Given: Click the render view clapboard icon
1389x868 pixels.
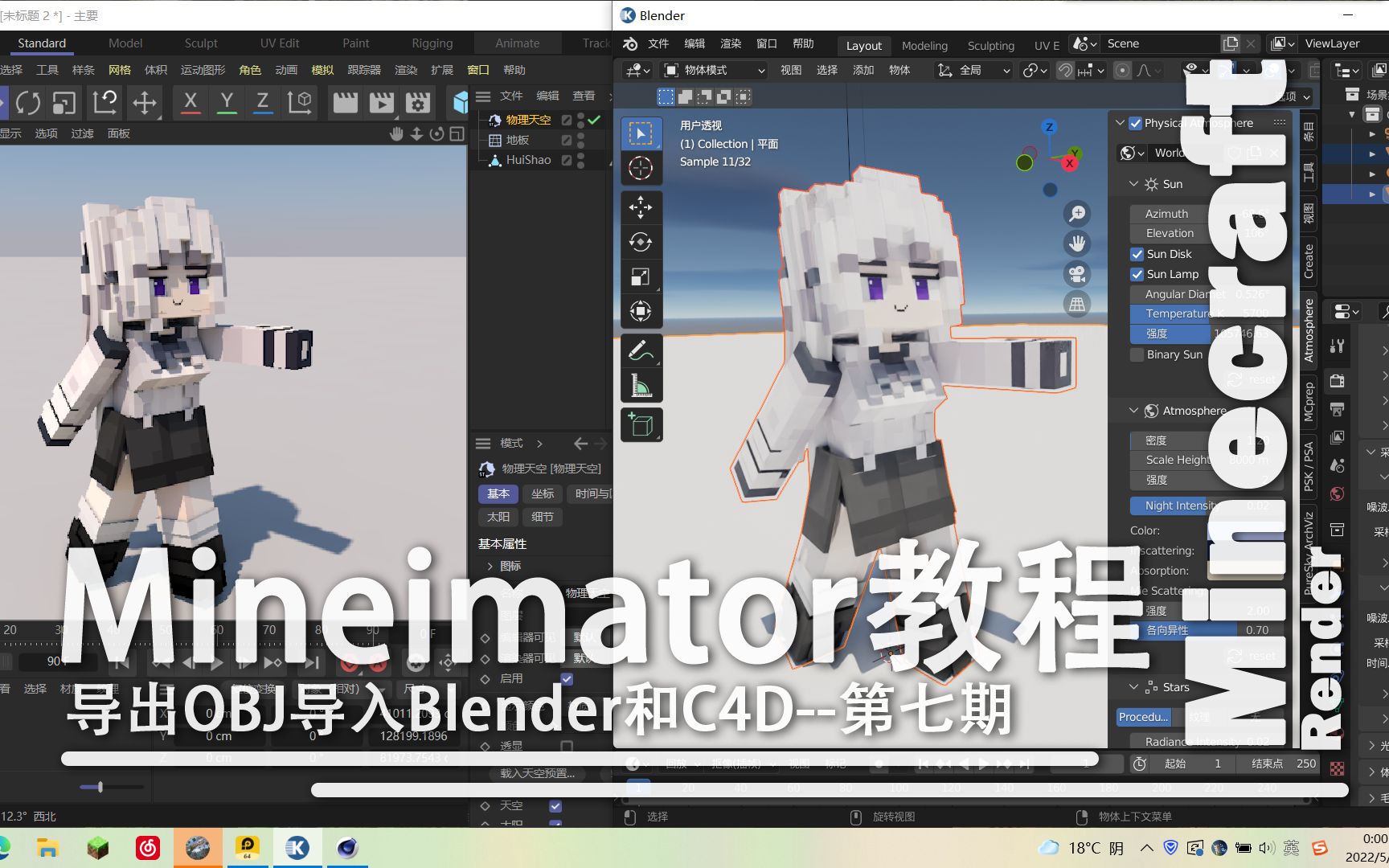Looking at the screenshot, I should pos(346,102).
